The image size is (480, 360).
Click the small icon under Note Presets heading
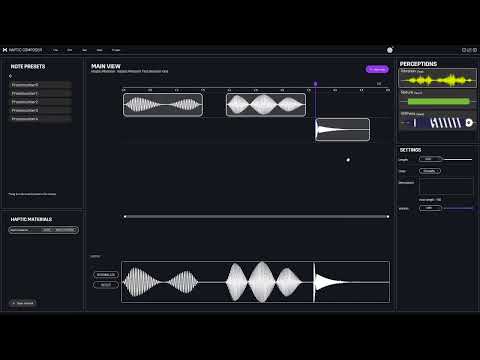click(x=10, y=76)
